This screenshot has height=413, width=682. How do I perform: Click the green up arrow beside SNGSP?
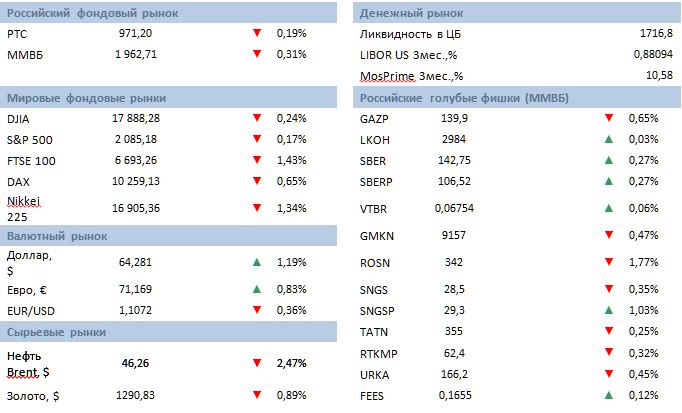tap(609, 311)
